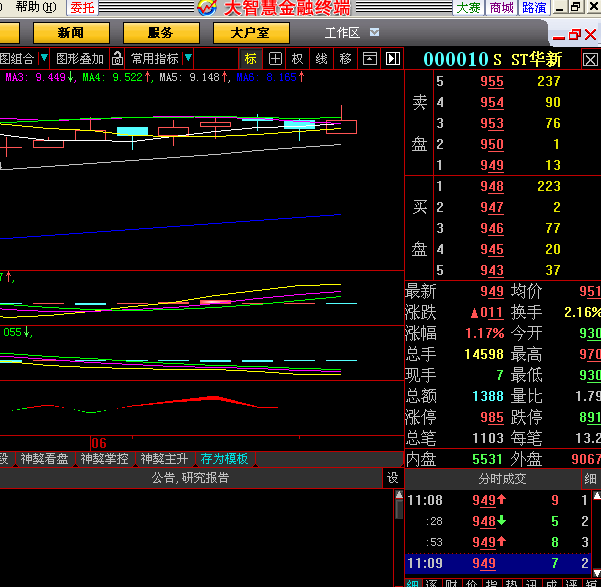601x587 pixels.
Task: Restore the inner window with red restore icon
Action: 575,35
